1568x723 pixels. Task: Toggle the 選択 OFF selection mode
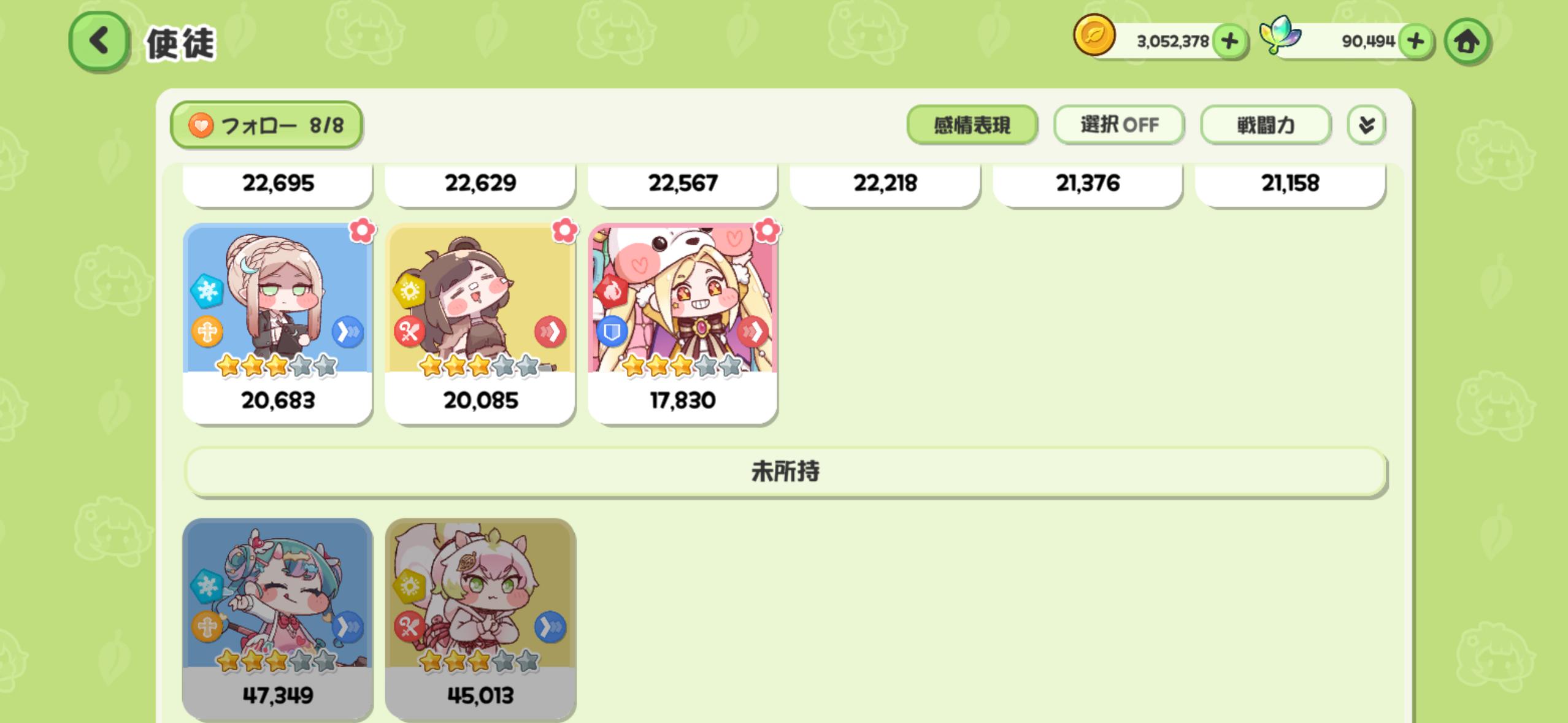click(x=1119, y=125)
